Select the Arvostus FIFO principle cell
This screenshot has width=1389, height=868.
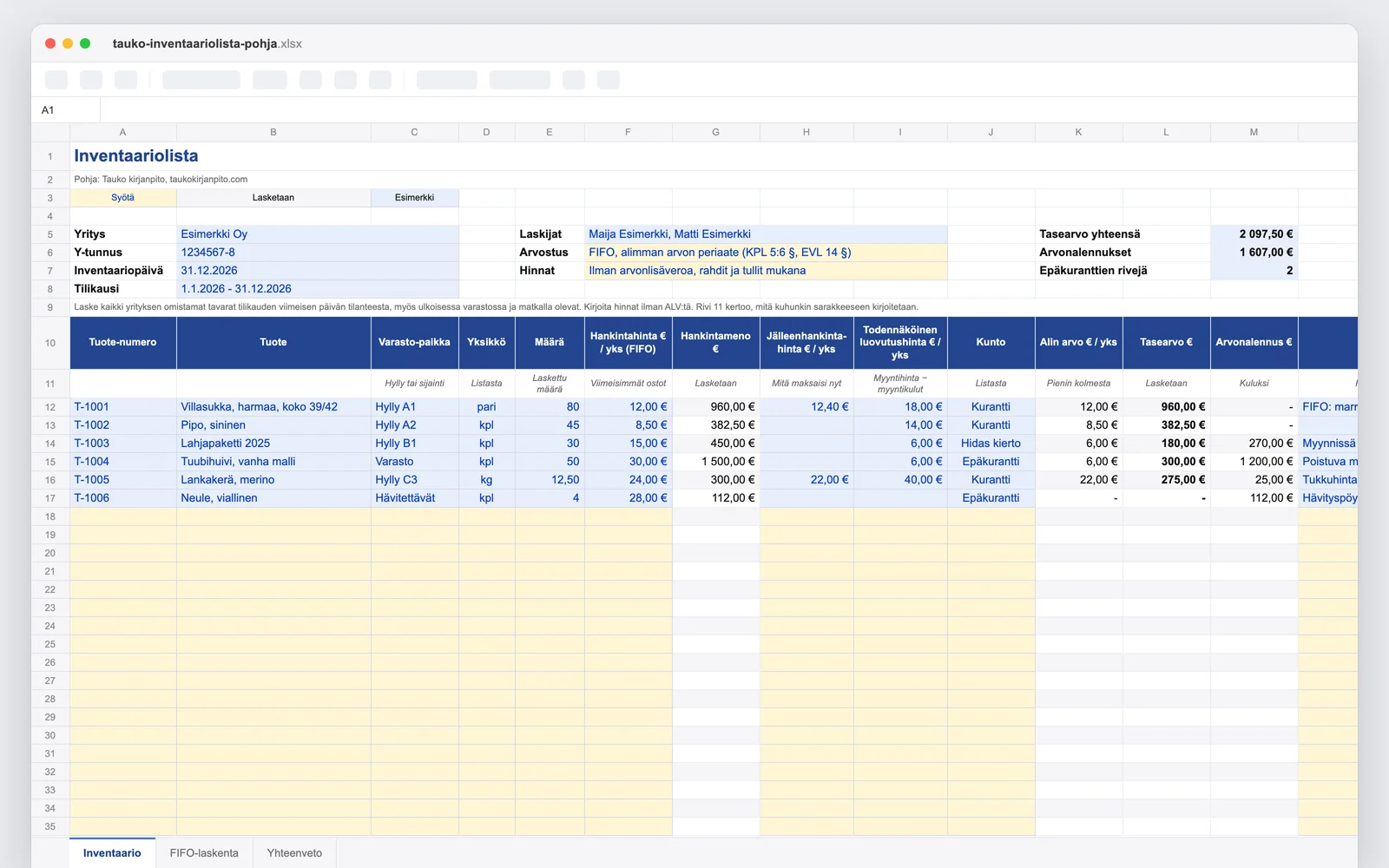pyautogui.click(x=766, y=253)
